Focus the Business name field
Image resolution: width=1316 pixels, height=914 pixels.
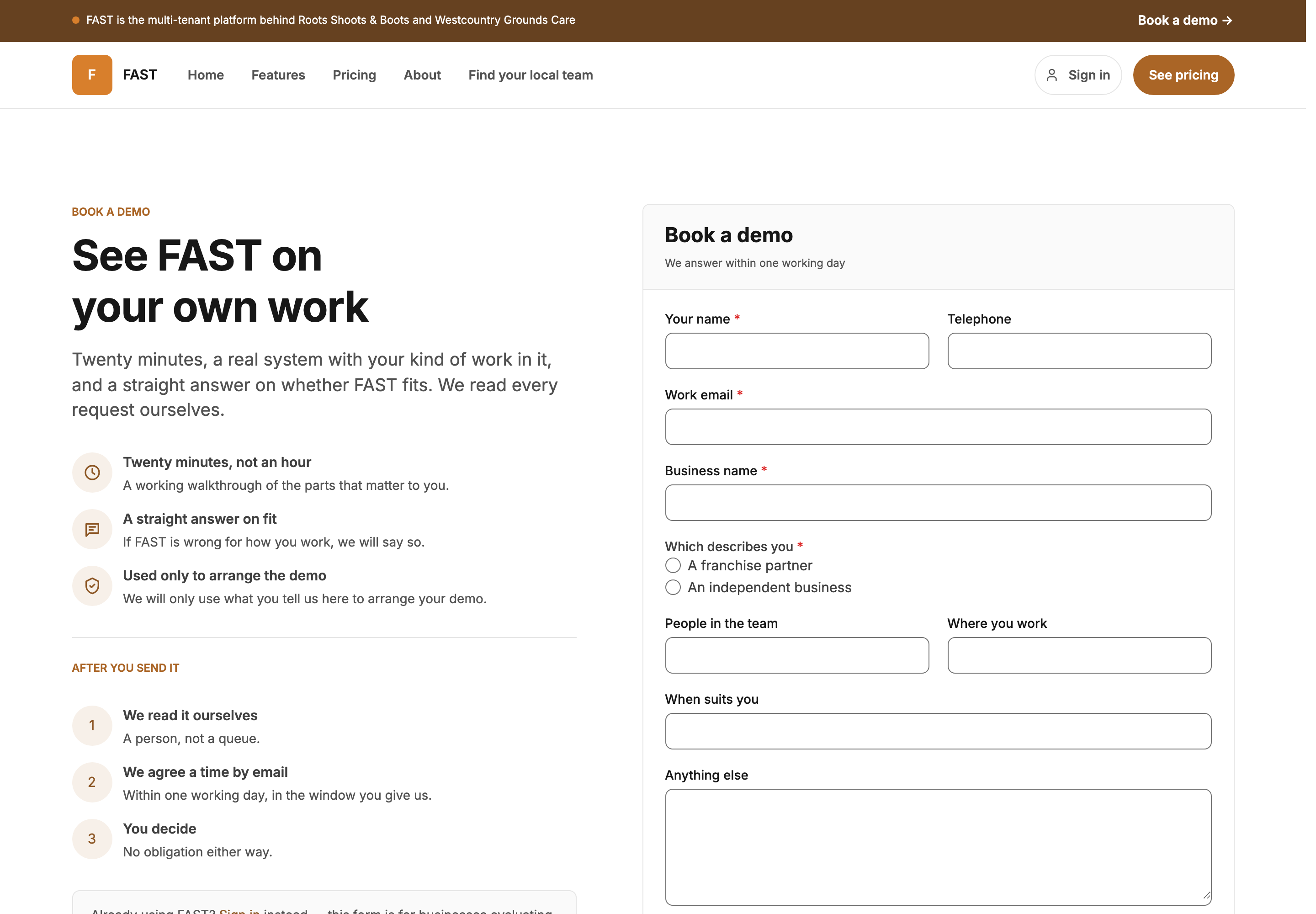938,503
